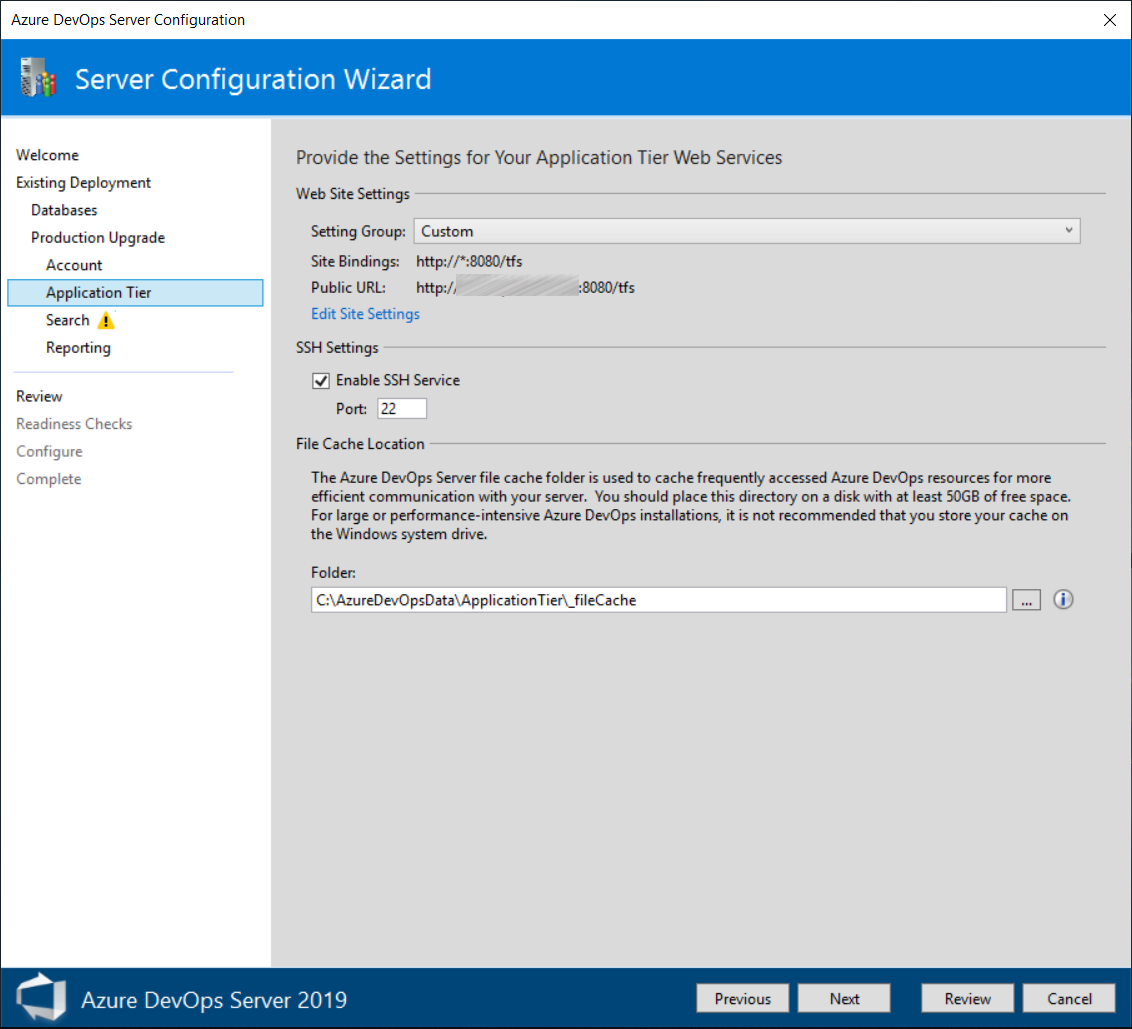Viewport: 1132px width, 1029px height.
Task: Click the file cache description paragraph
Action: pos(691,506)
